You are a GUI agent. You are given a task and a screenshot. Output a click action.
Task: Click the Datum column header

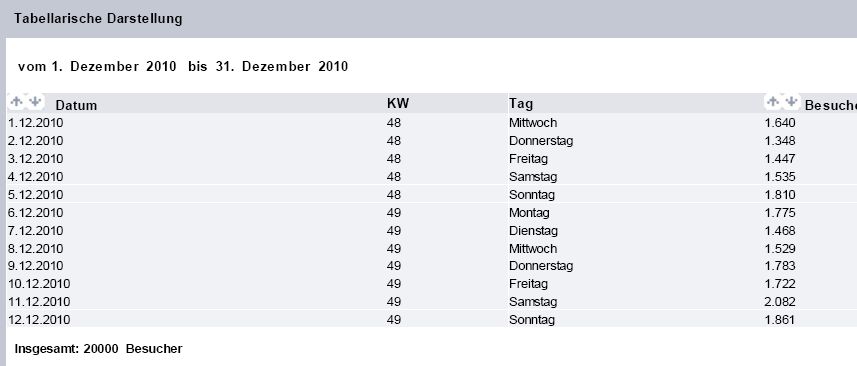76,105
